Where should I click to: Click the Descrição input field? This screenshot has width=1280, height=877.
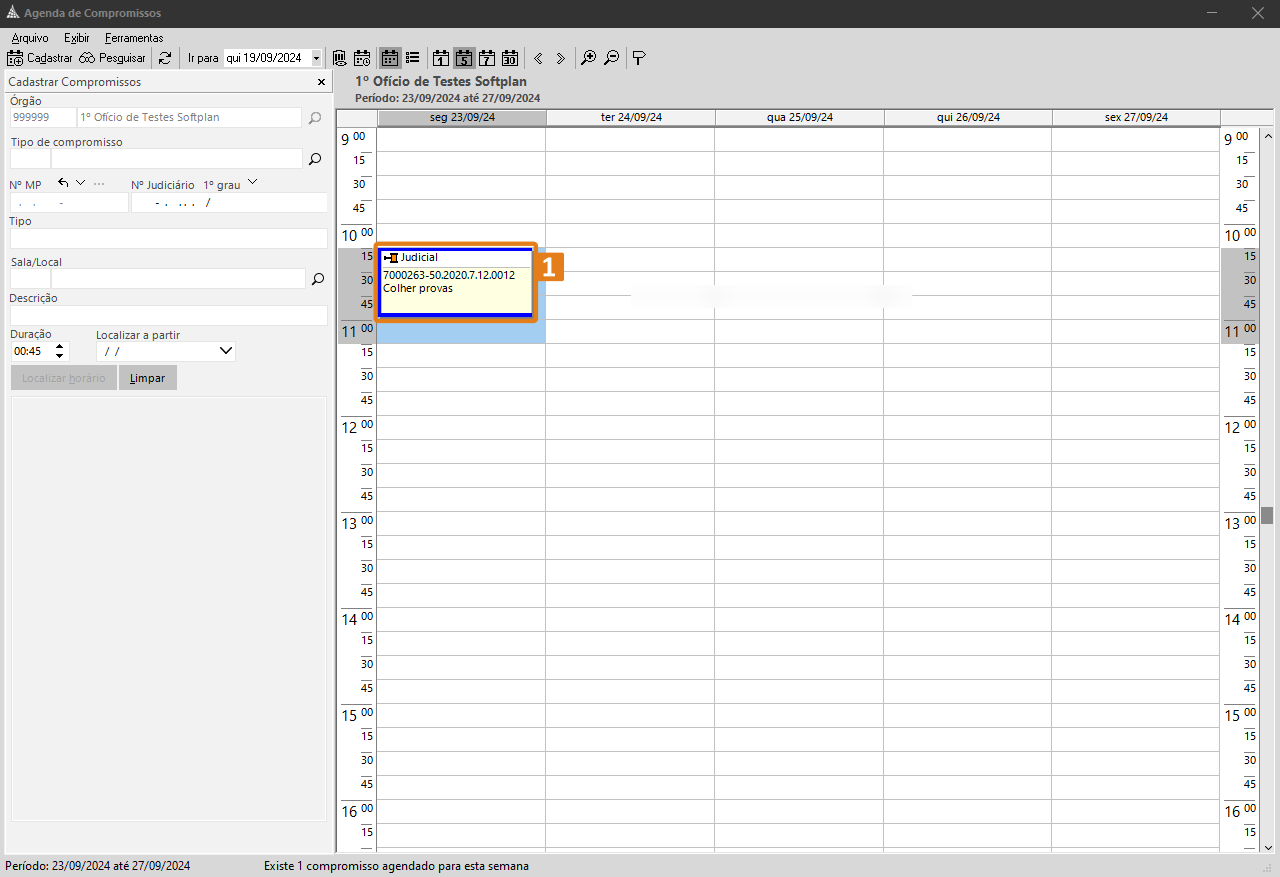tap(168, 315)
